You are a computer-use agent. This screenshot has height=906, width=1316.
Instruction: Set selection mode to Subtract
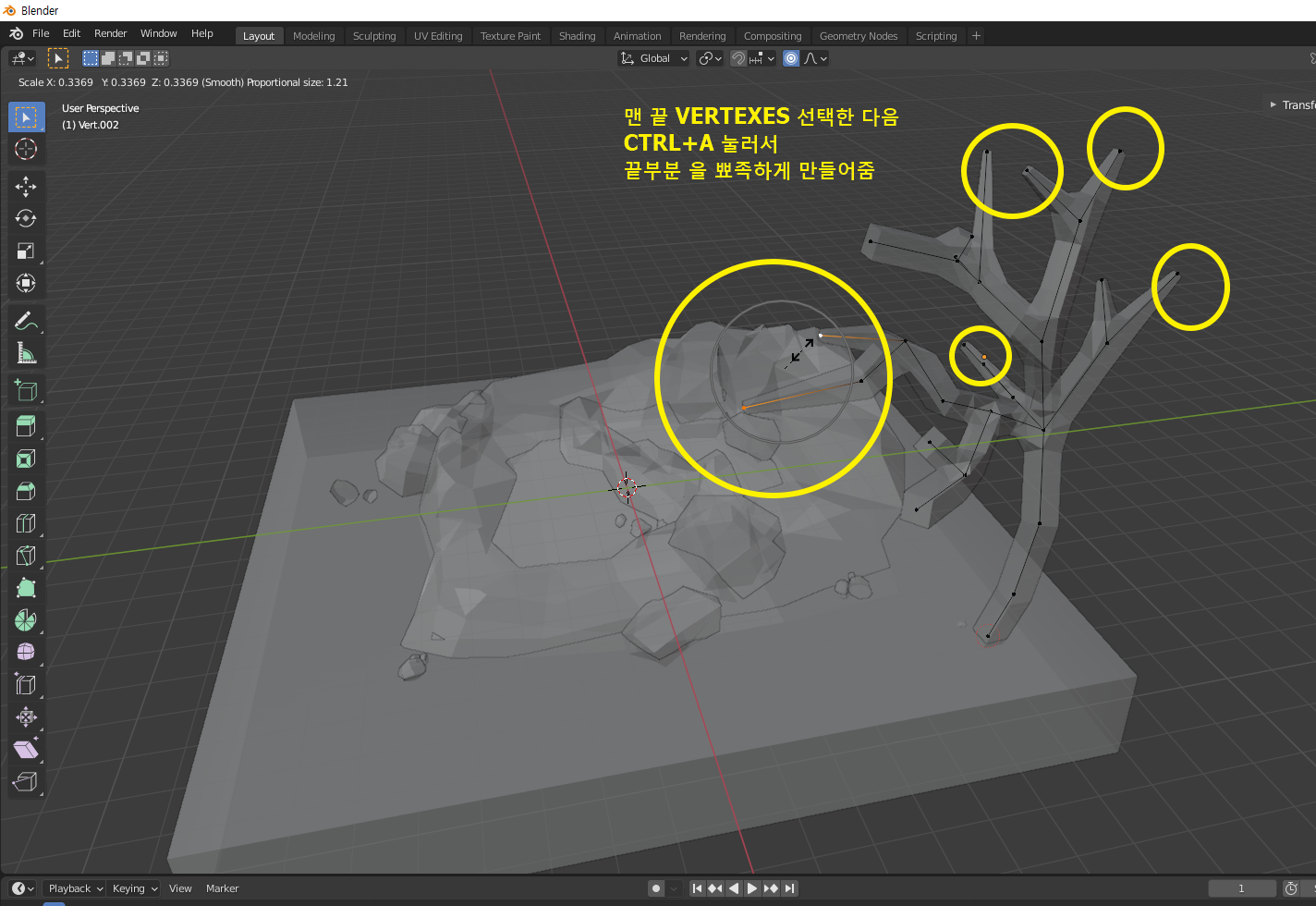pos(126,58)
